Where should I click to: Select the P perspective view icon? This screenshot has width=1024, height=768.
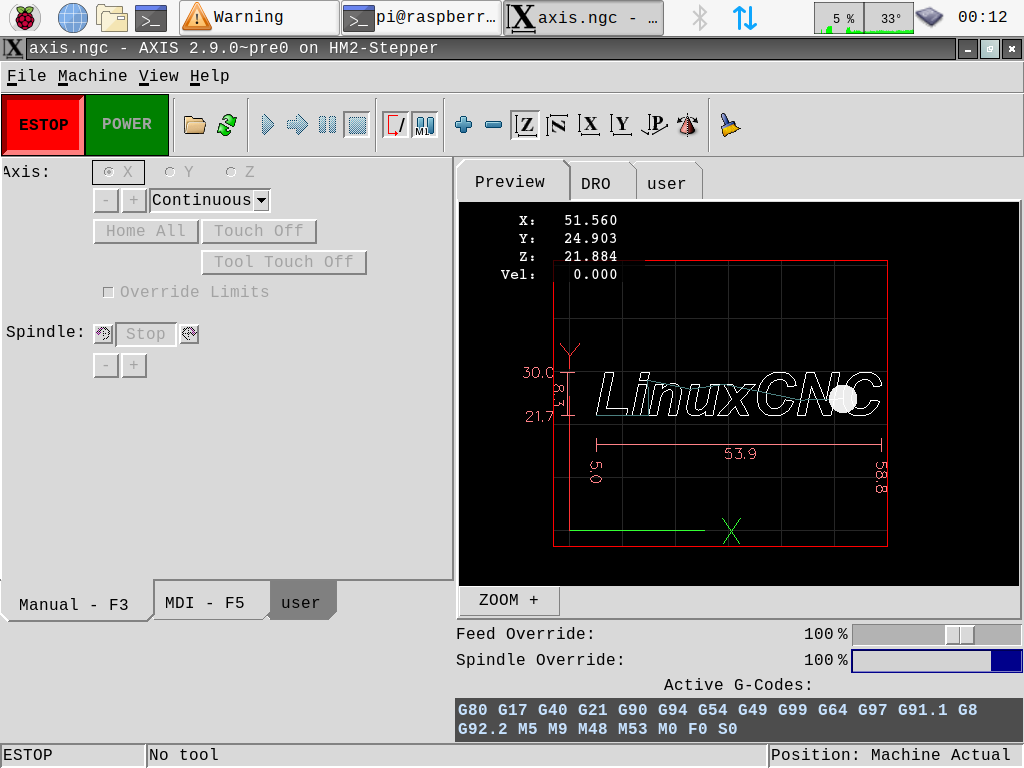tap(654, 125)
